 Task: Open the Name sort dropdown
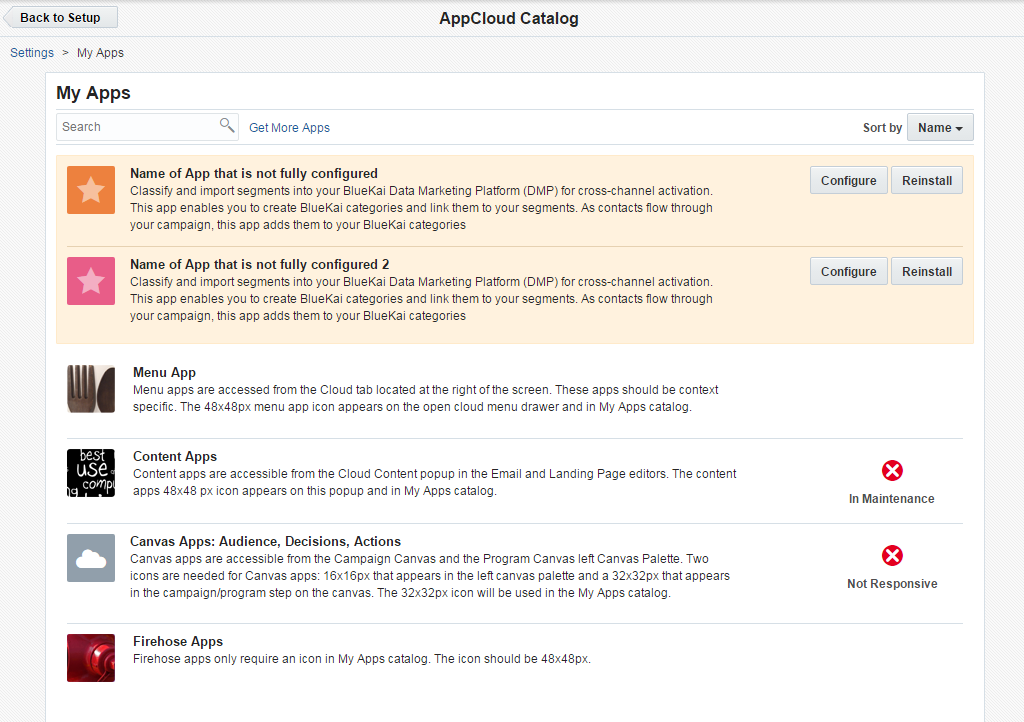point(939,127)
